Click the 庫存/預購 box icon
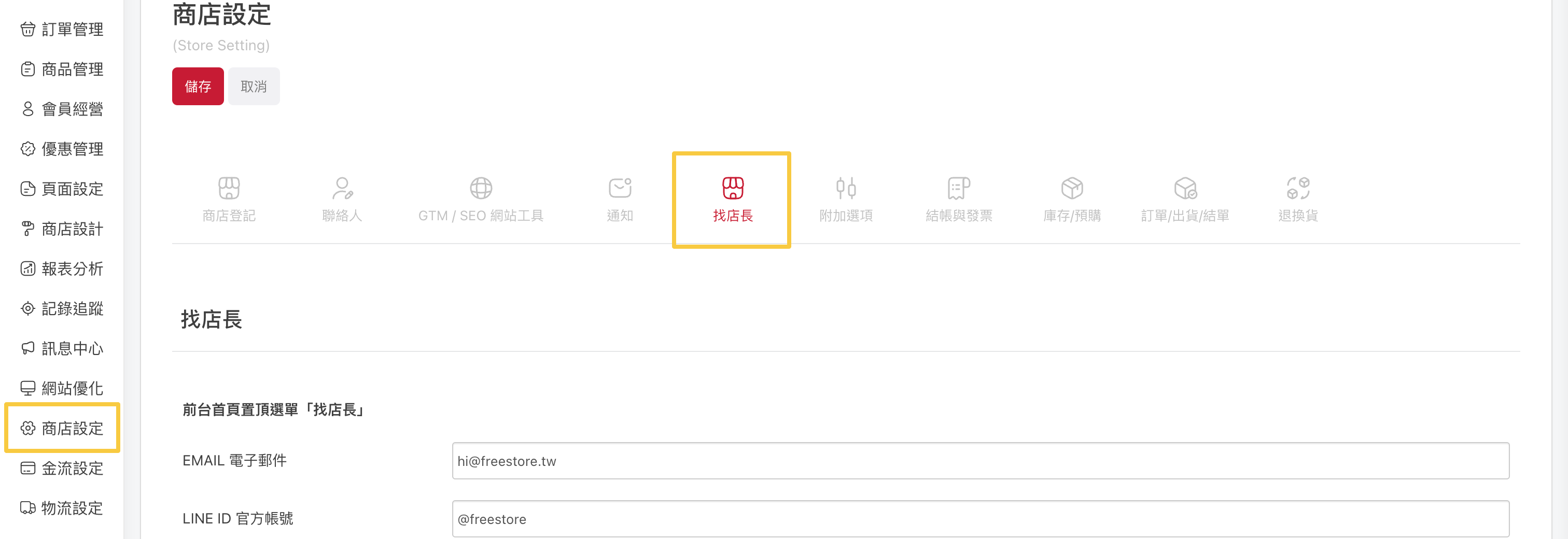The width and height of the screenshot is (1568, 539). pyautogui.click(x=1072, y=188)
